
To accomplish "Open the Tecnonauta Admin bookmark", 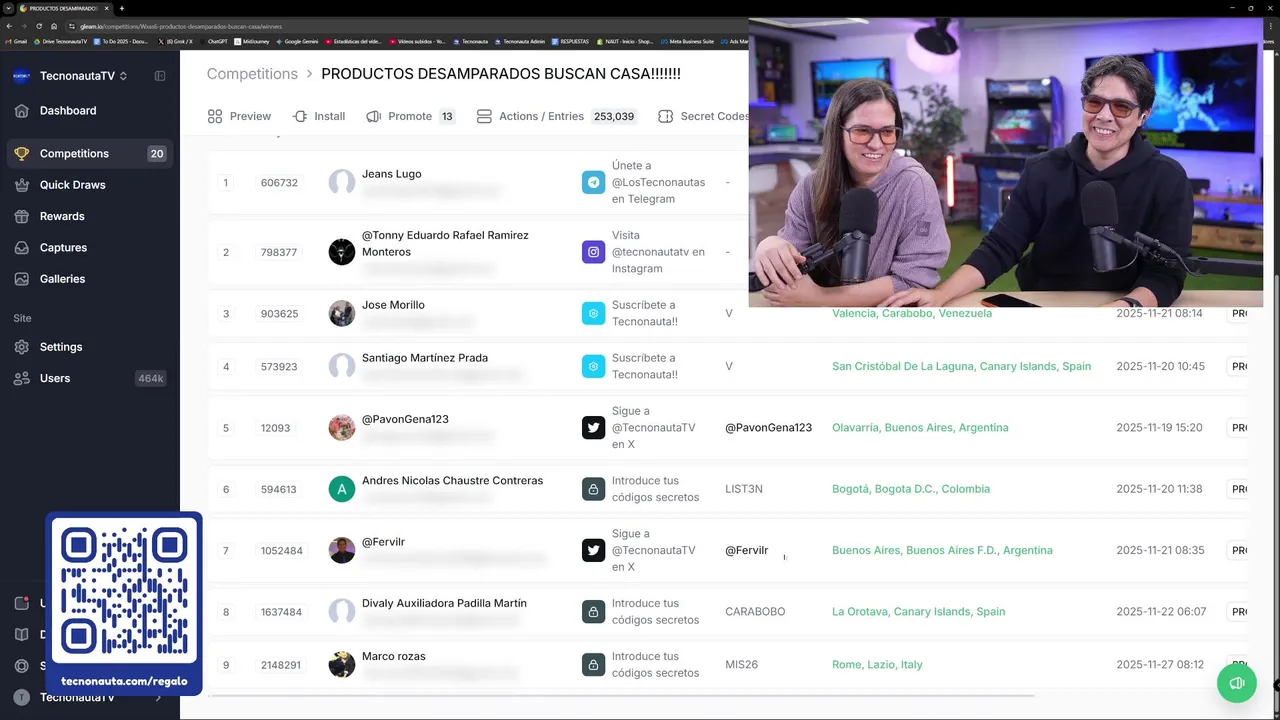I will [520, 42].
